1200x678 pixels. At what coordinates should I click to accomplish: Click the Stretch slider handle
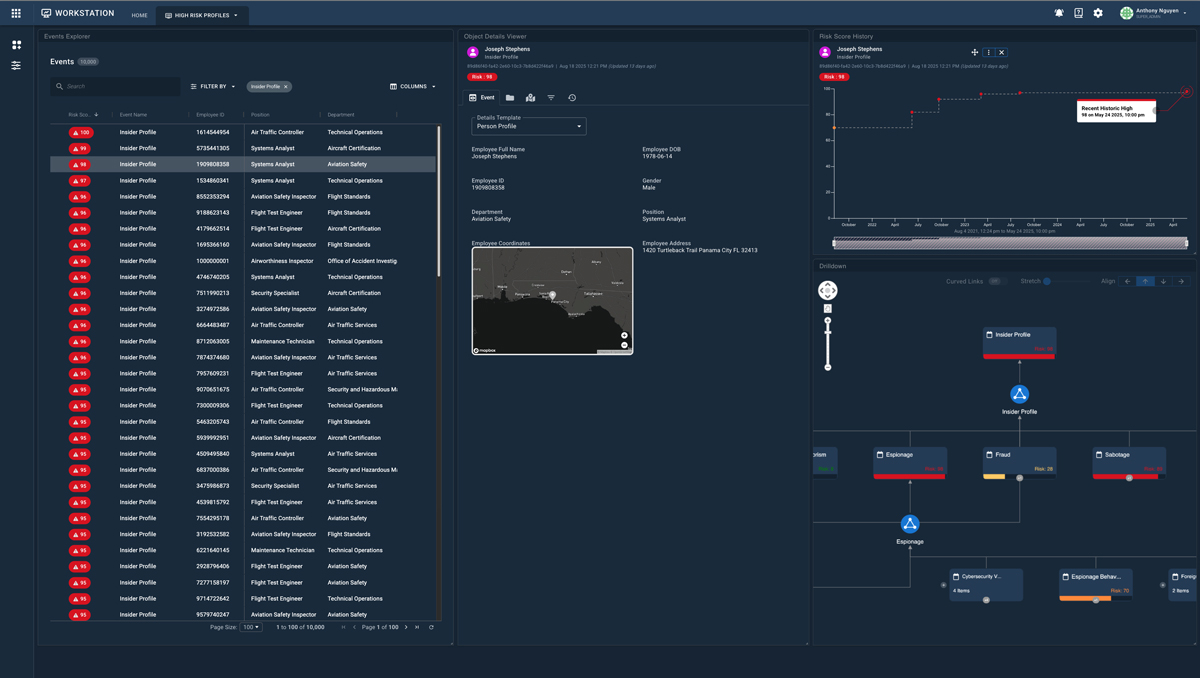tap(1047, 282)
